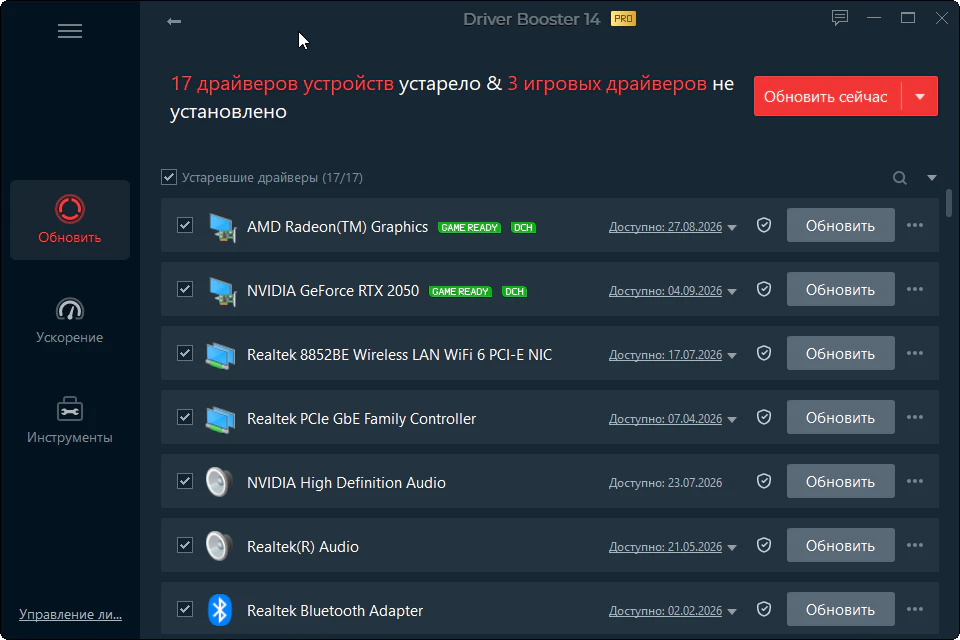Image resolution: width=960 pixels, height=640 pixels.
Task: Expand version dropdown for Realtek 8852BE Wireless LAN
Action: [732, 355]
